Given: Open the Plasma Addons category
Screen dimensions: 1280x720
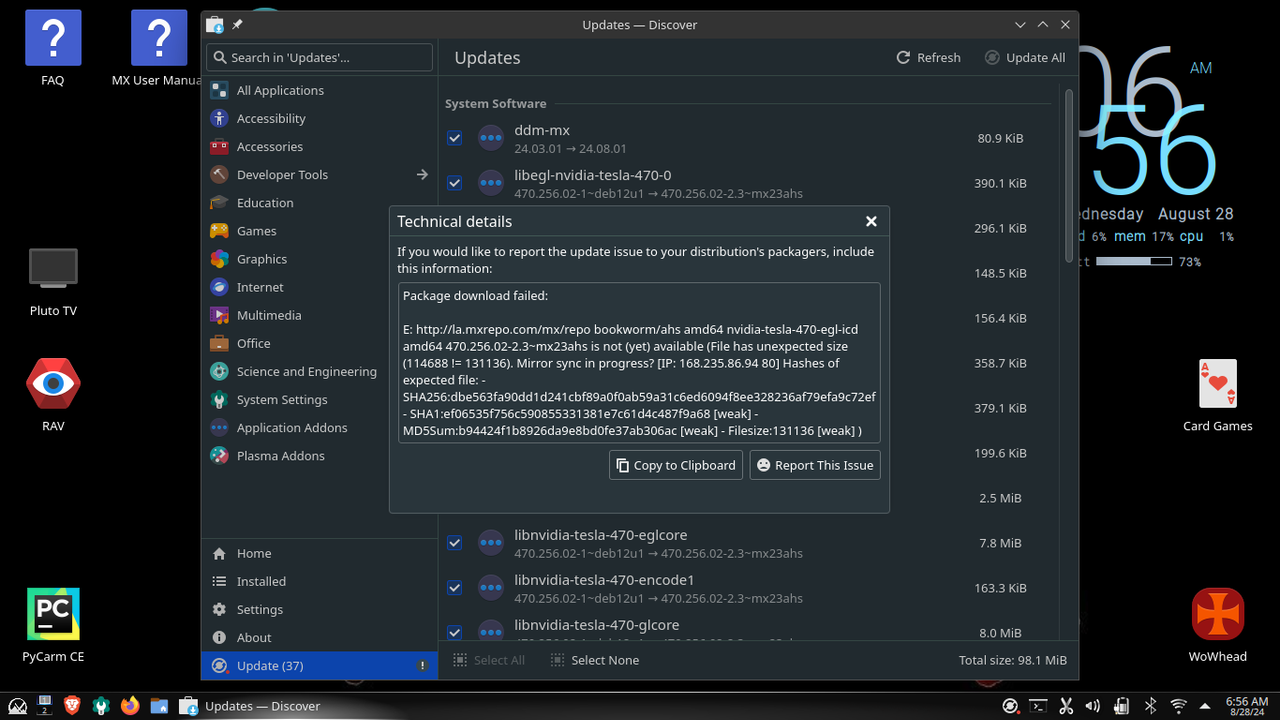Looking at the screenshot, I should coord(319,455).
